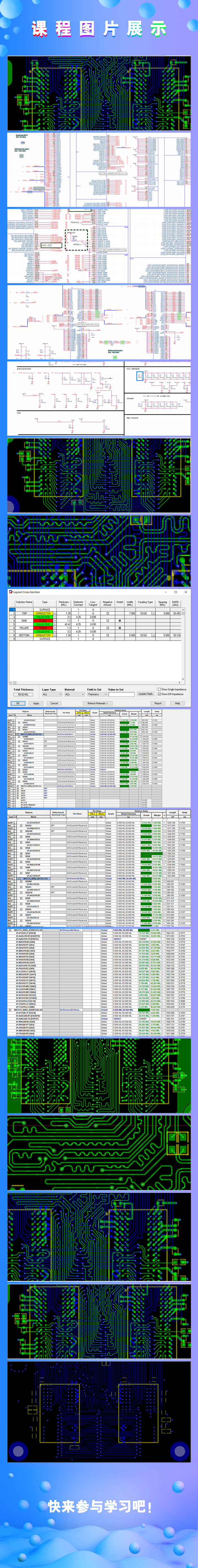This screenshot has height=1568, width=198.
Task: Click the DiffZ0 column header
Action: tap(176, 603)
